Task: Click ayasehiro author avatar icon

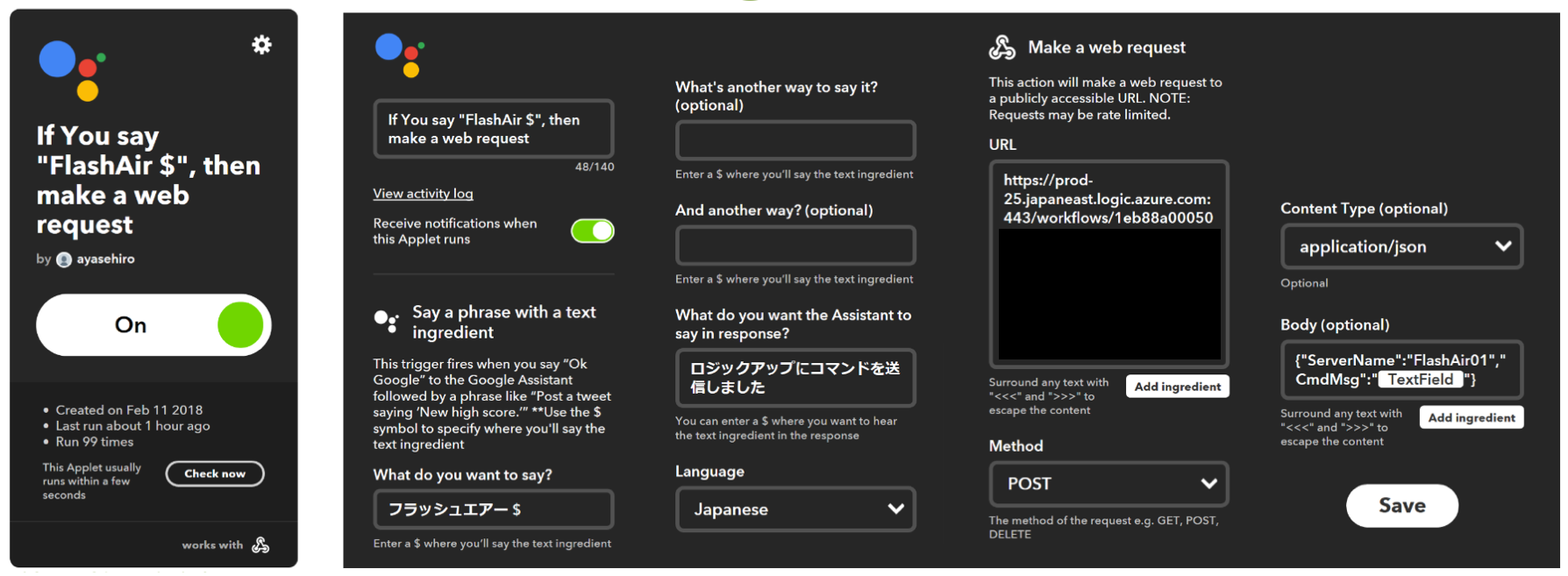Action: (64, 260)
